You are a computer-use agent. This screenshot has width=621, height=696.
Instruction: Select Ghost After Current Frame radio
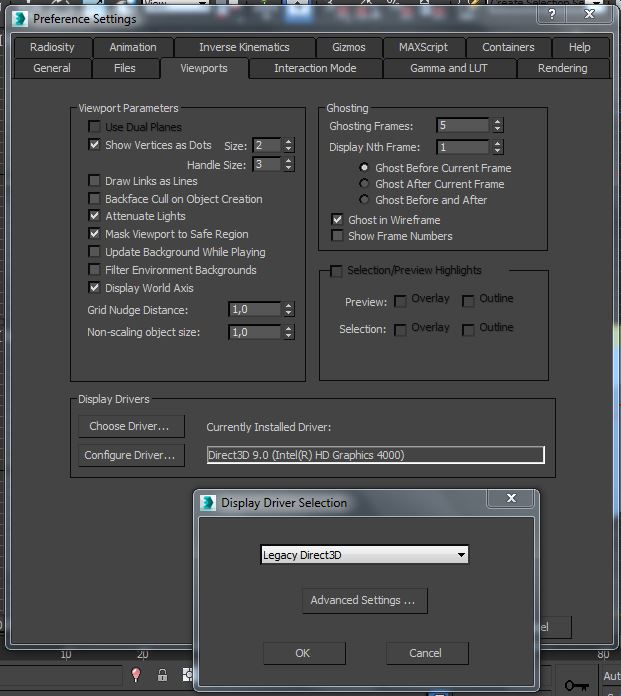coord(364,183)
